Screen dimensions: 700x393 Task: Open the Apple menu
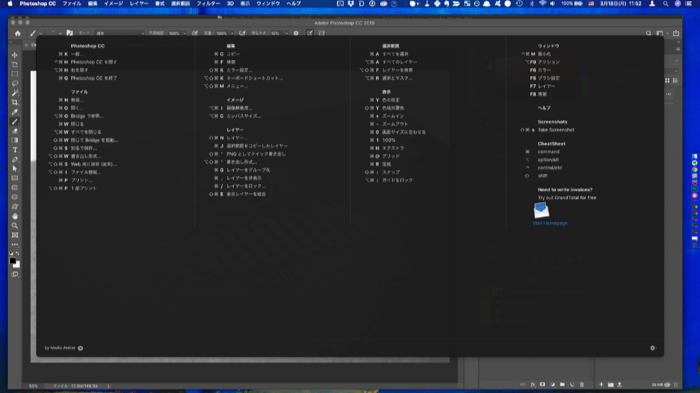pos(10,4)
